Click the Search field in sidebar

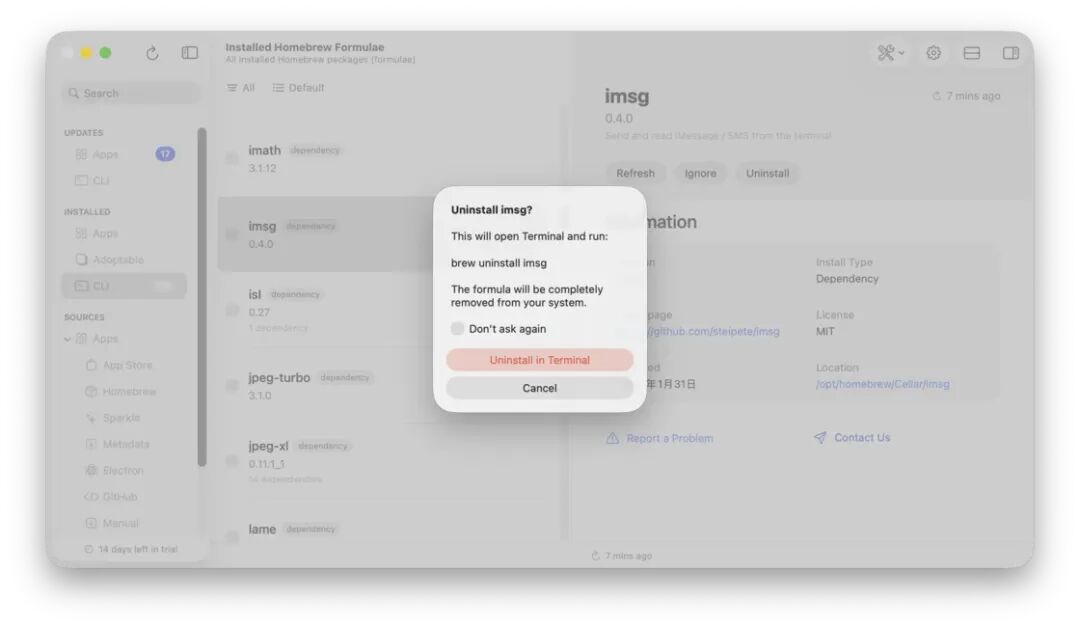click(130, 93)
